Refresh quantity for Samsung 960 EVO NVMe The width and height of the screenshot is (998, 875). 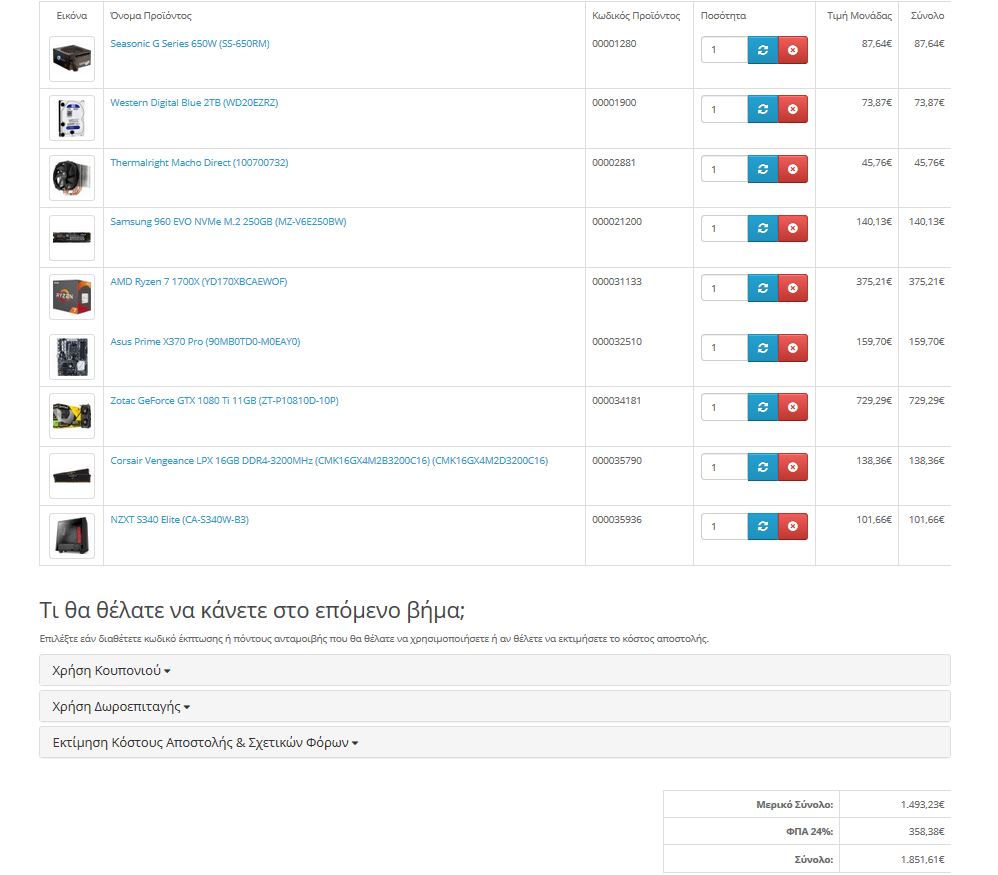point(763,228)
